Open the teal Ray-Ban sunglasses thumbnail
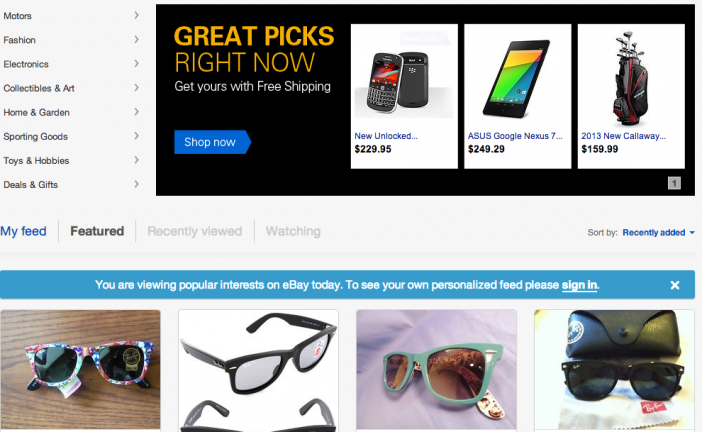This screenshot has width=702, height=432. click(437, 370)
